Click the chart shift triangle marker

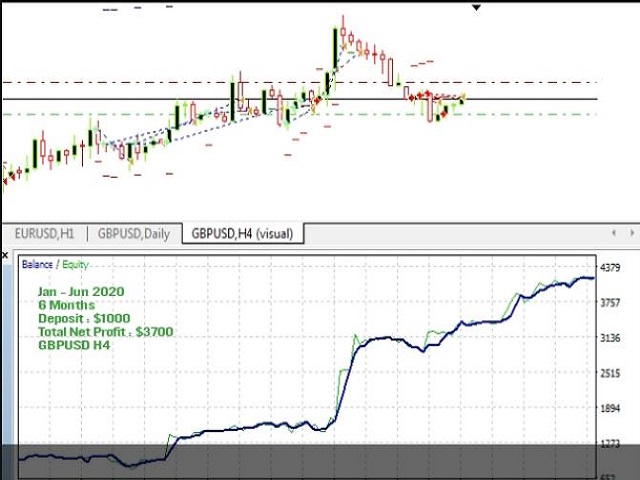476,7
